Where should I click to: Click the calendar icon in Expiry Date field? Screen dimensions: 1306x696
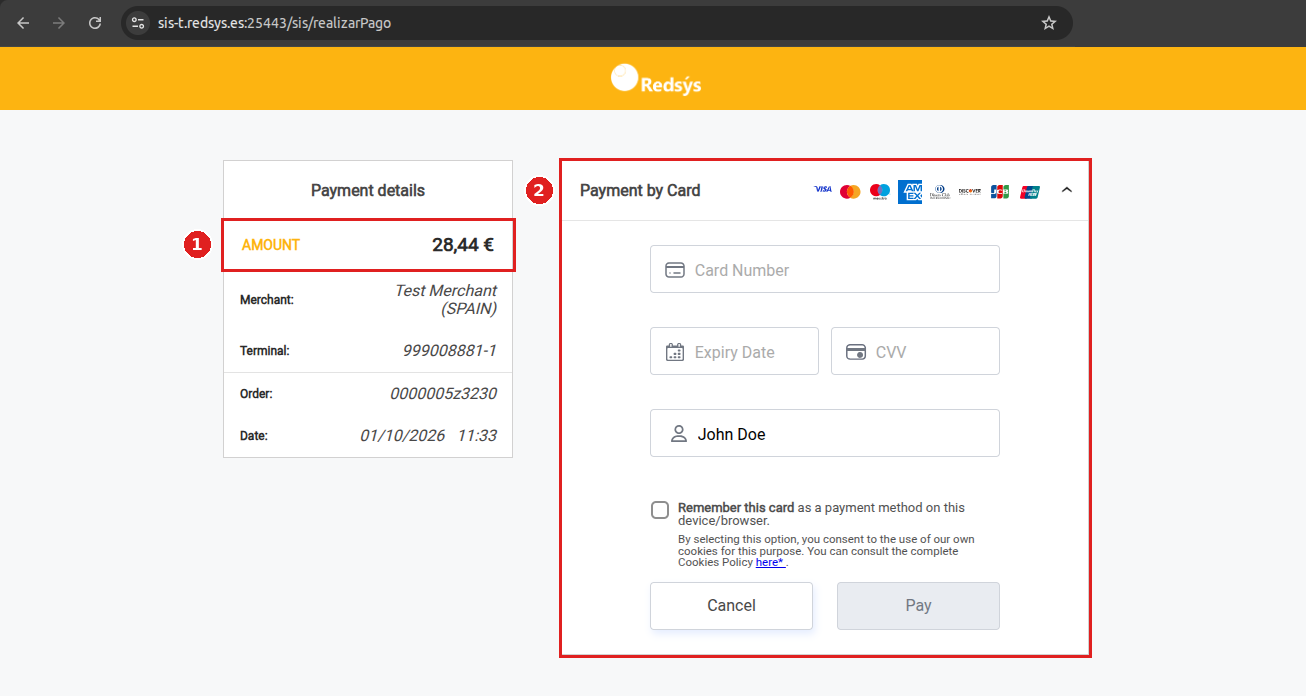(x=675, y=352)
